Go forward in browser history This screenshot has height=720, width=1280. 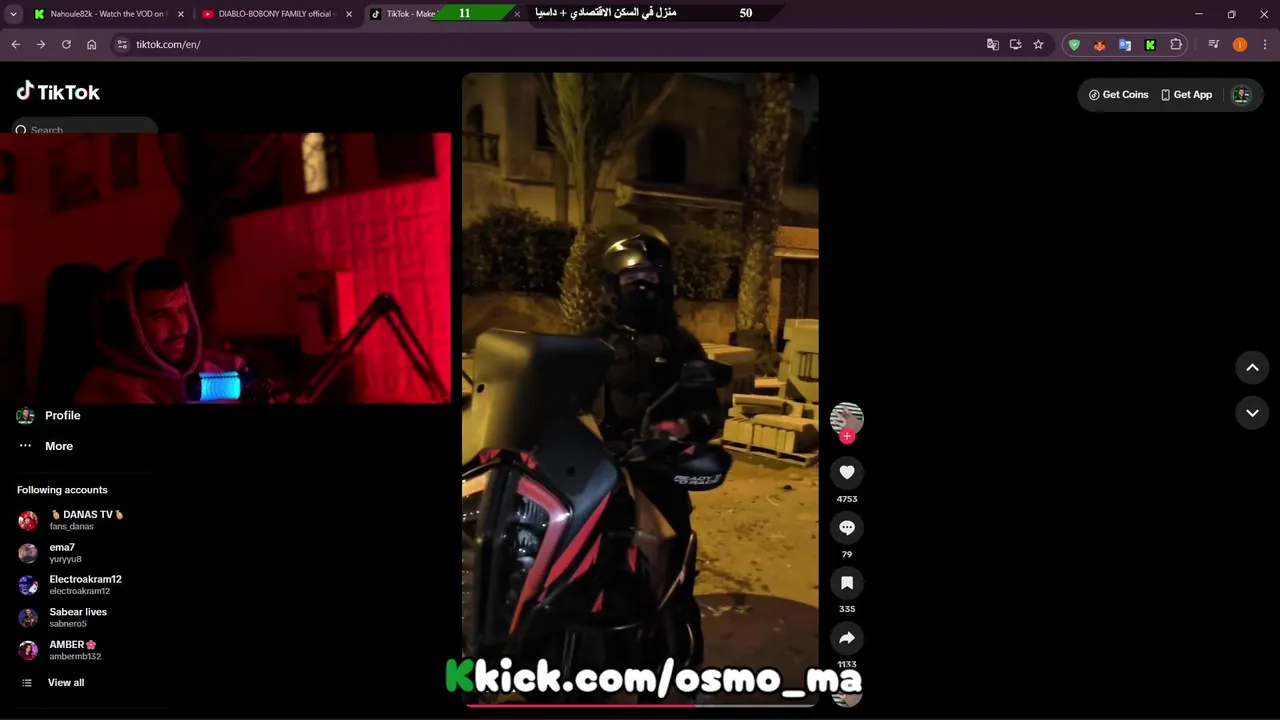pyautogui.click(x=41, y=44)
